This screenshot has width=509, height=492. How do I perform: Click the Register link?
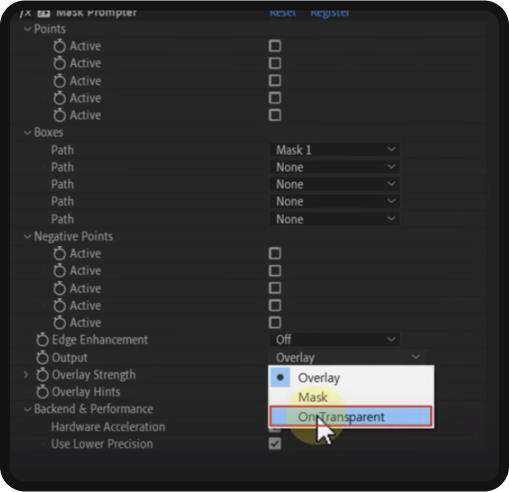330,13
